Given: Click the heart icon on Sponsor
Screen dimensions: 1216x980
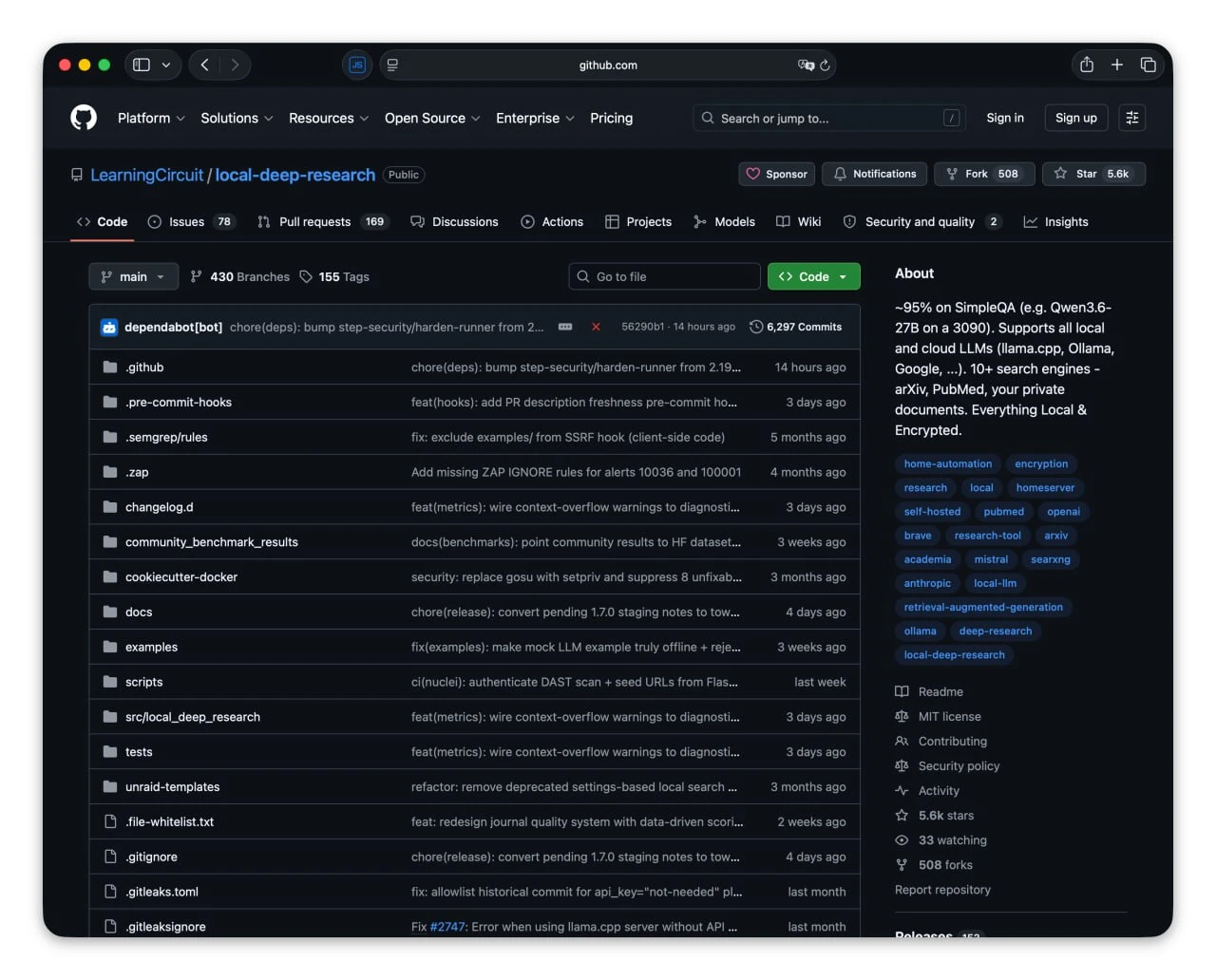Looking at the screenshot, I should coord(753,174).
